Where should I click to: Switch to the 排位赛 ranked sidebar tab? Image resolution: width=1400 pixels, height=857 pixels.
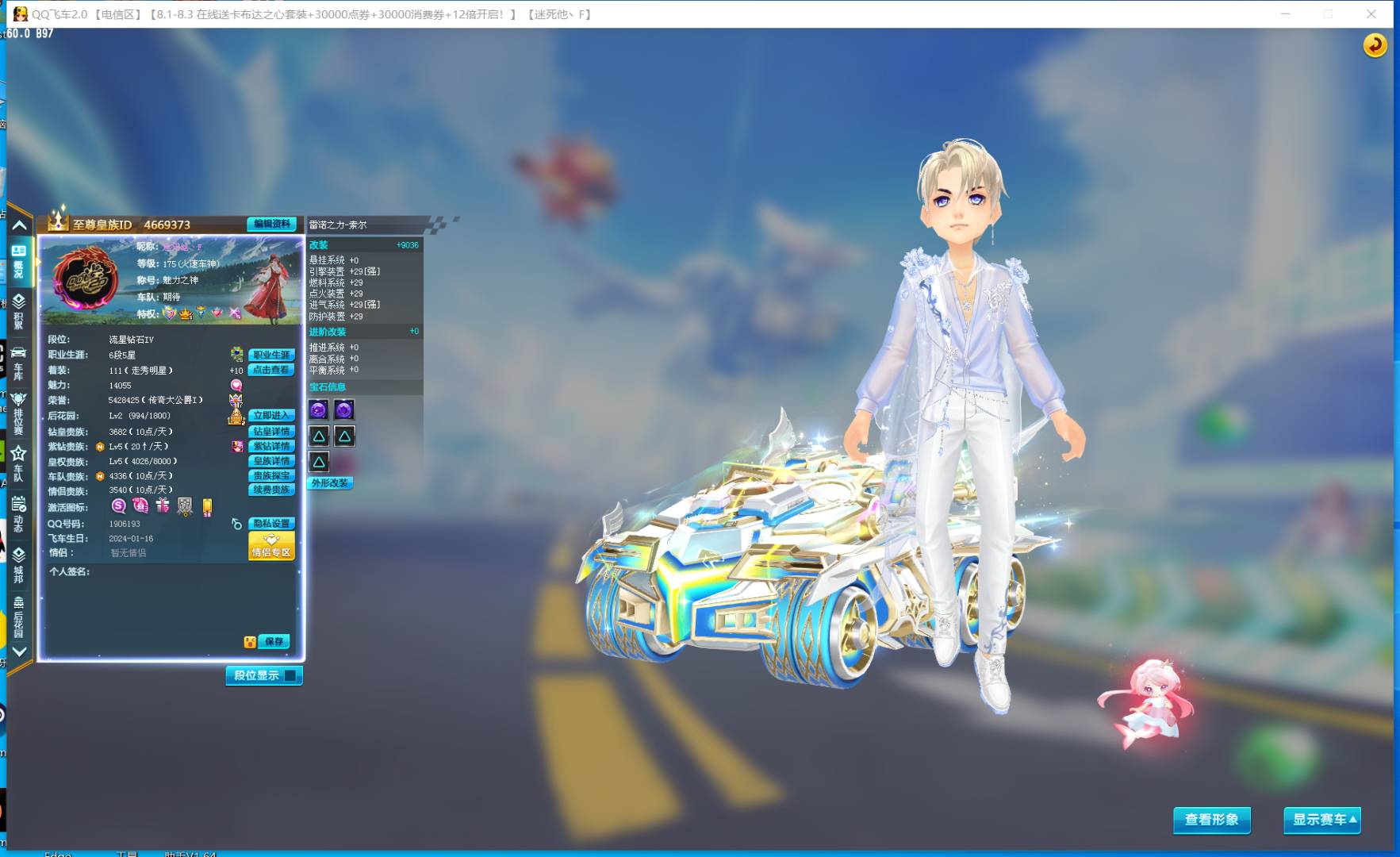[18, 412]
